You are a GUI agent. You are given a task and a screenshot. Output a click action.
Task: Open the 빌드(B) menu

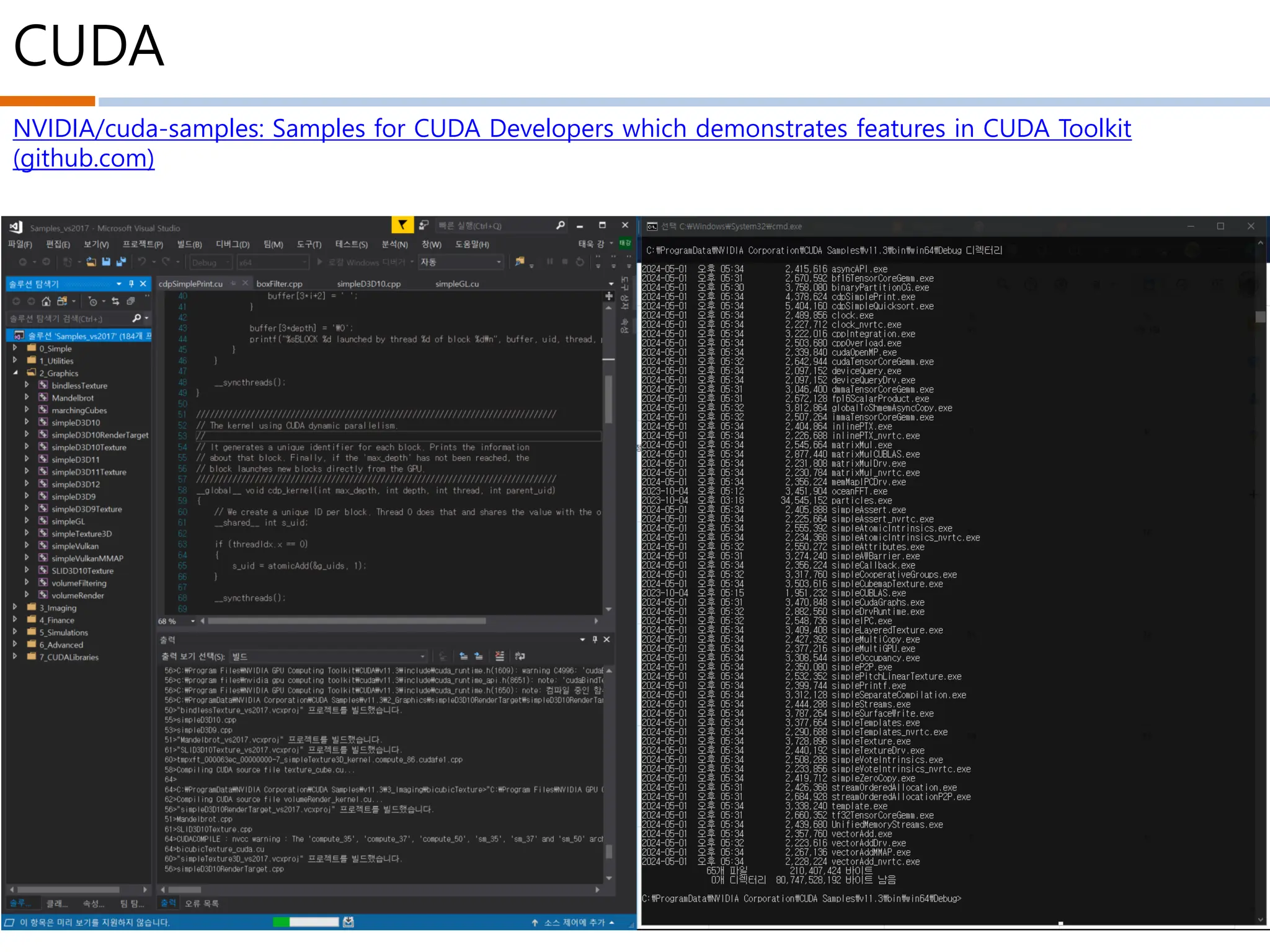[189, 244]
